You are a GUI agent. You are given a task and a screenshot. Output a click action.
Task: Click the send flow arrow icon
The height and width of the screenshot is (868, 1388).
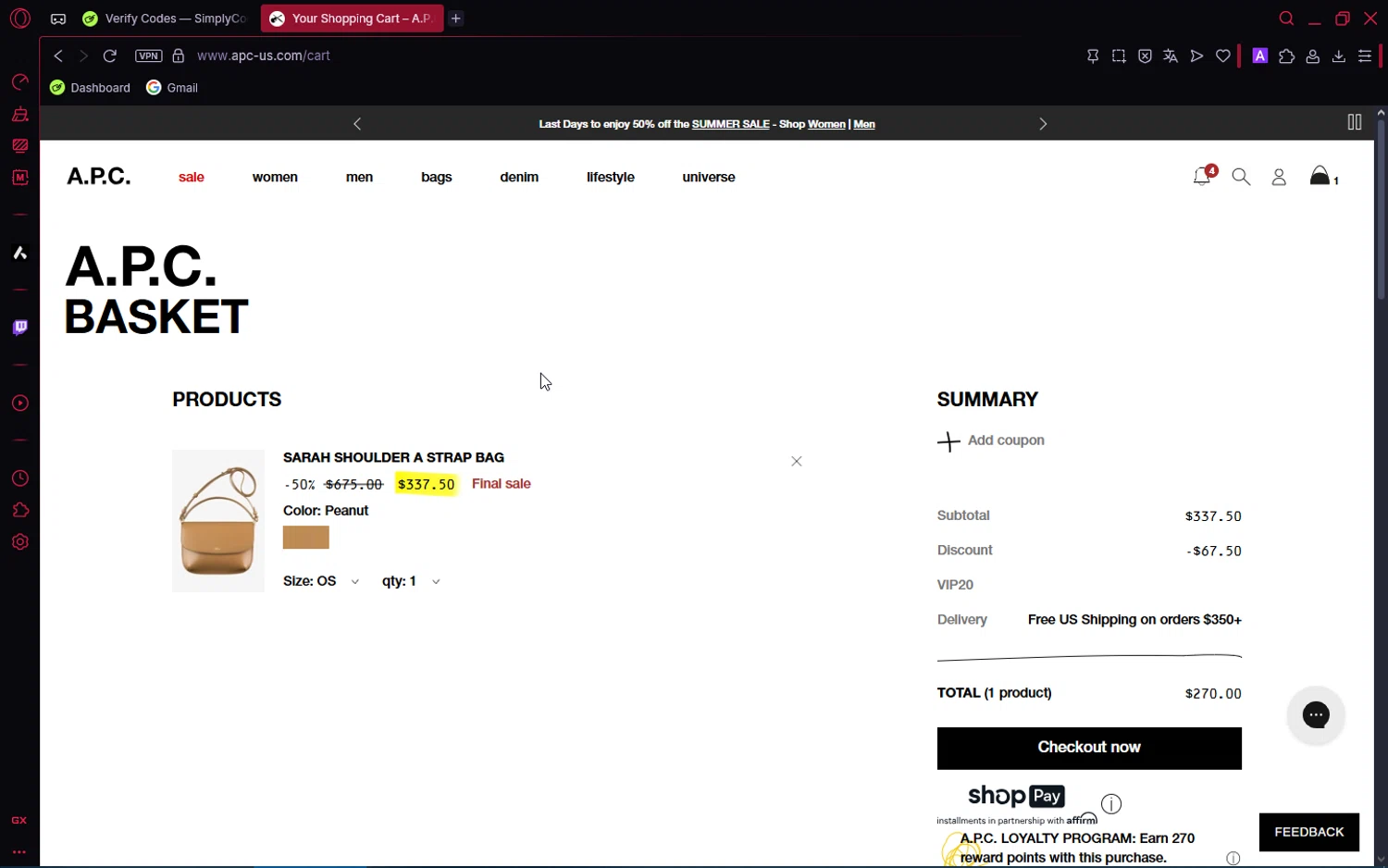click(x=1196, y=56)
